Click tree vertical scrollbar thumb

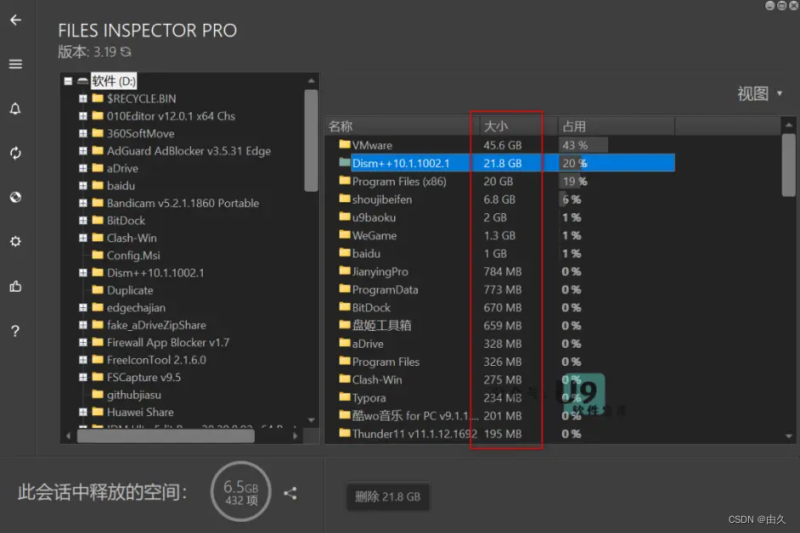tap(311, 141)
